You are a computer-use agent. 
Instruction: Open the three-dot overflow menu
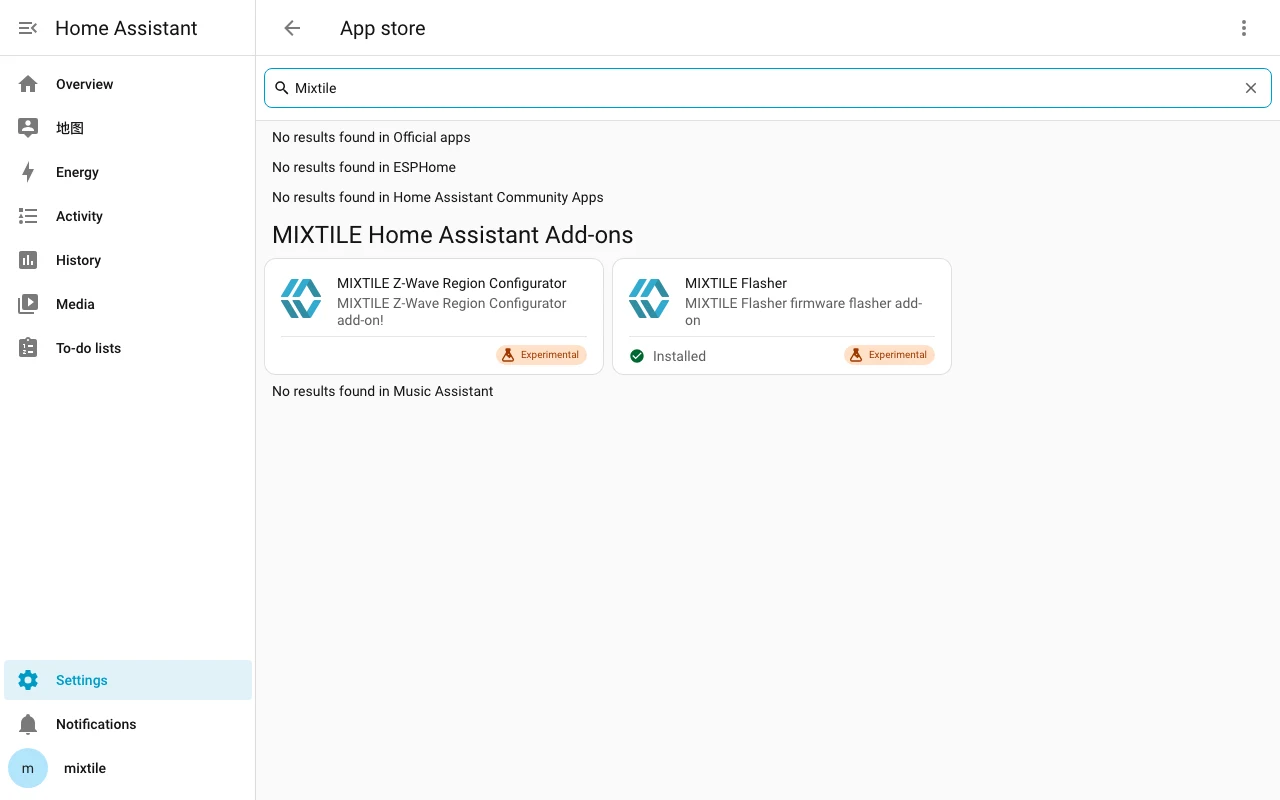[1244, 28]
